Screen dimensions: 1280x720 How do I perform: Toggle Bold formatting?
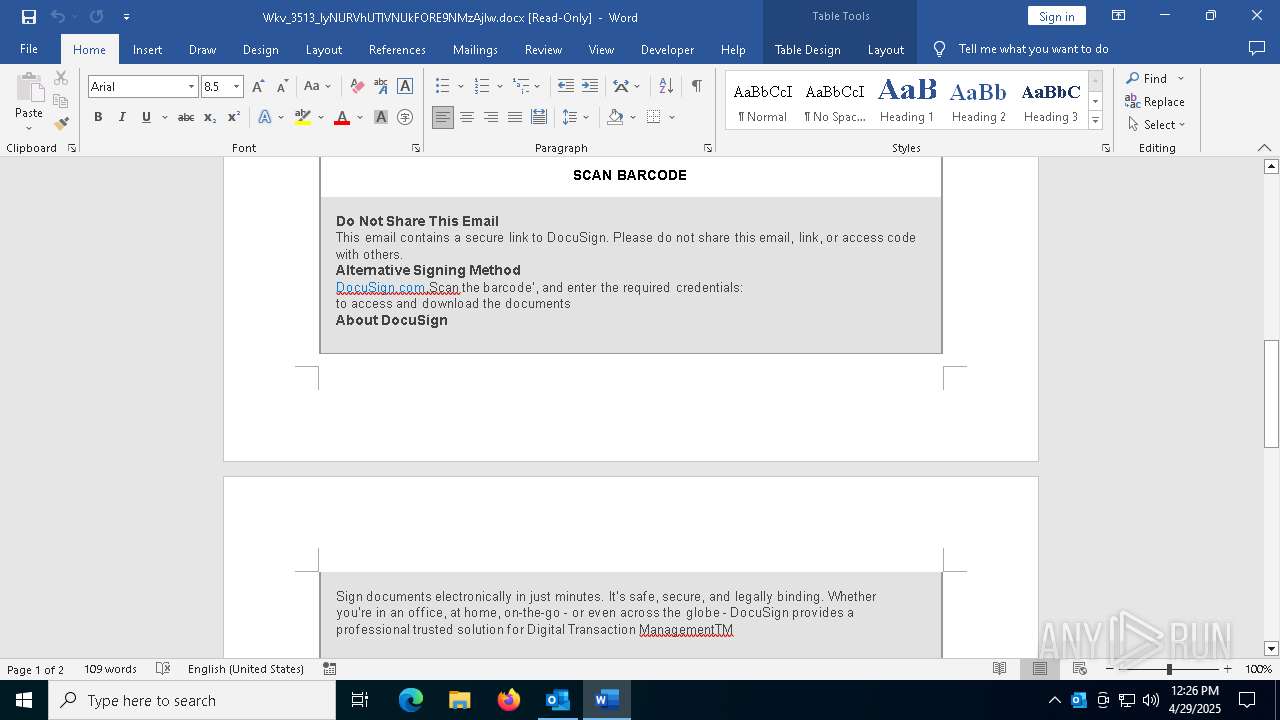[98, 117]
